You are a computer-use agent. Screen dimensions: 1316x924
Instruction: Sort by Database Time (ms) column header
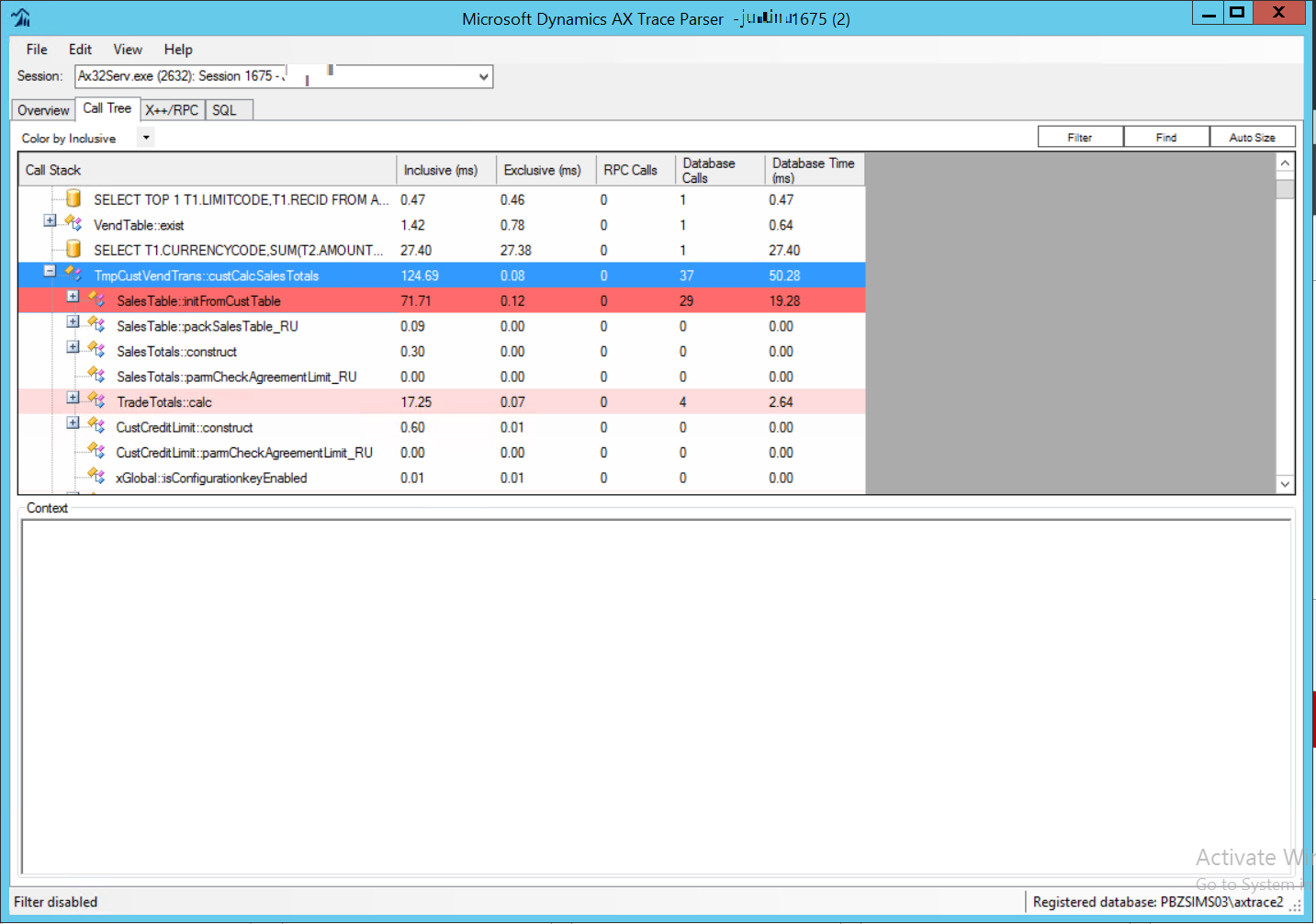[x=815, y=170]
